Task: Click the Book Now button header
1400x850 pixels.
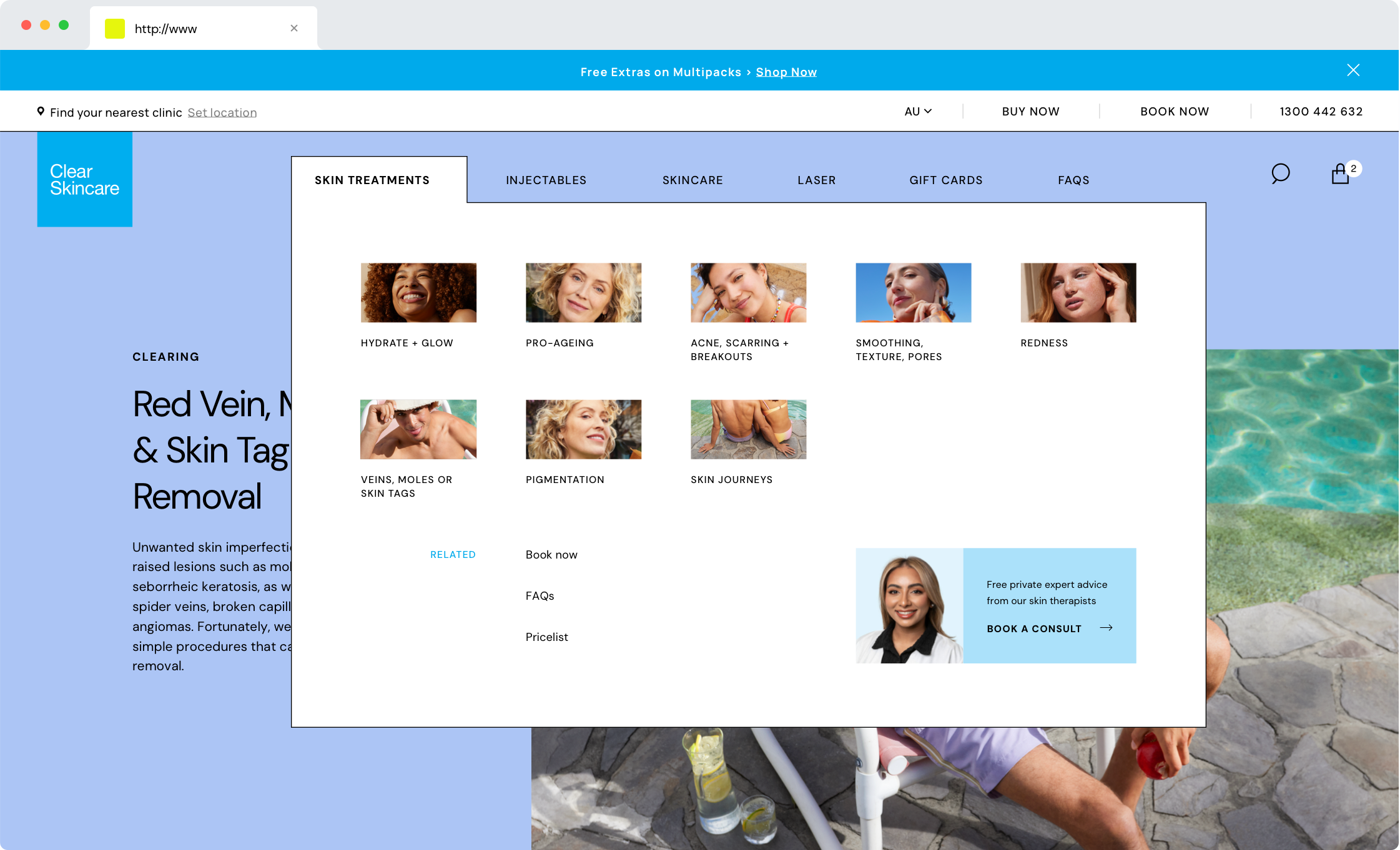Action: point(1175,111)
